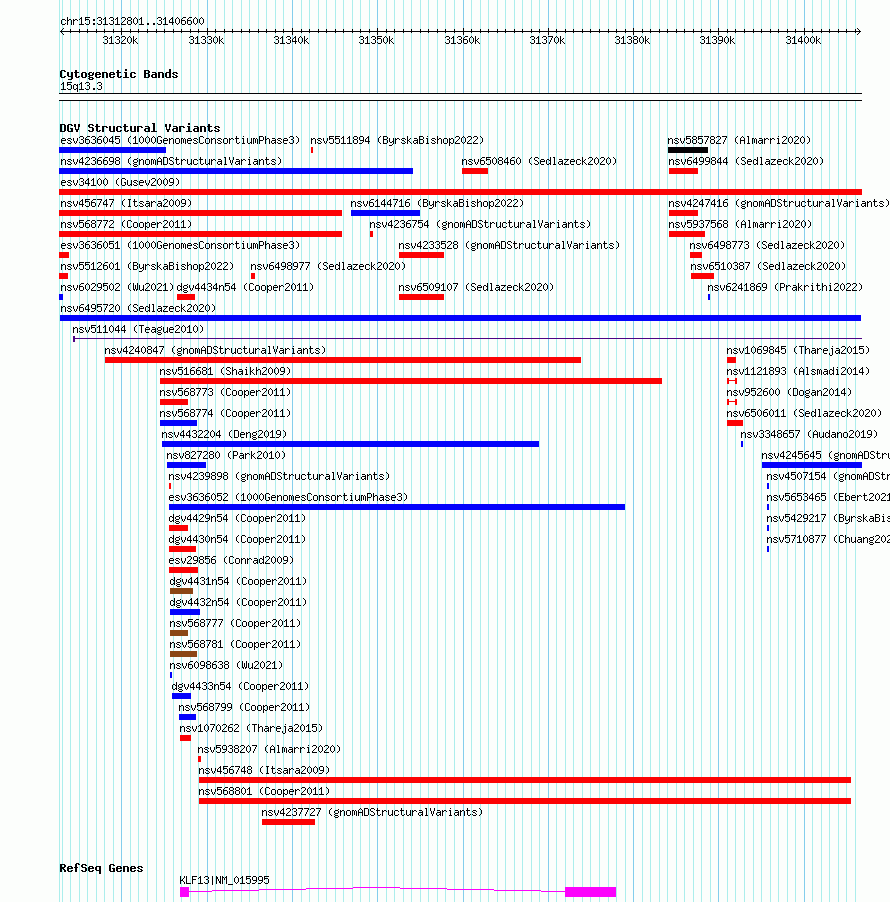Open the nsv6241869 (Prakrithi2022) label

[x=785, y=287]
